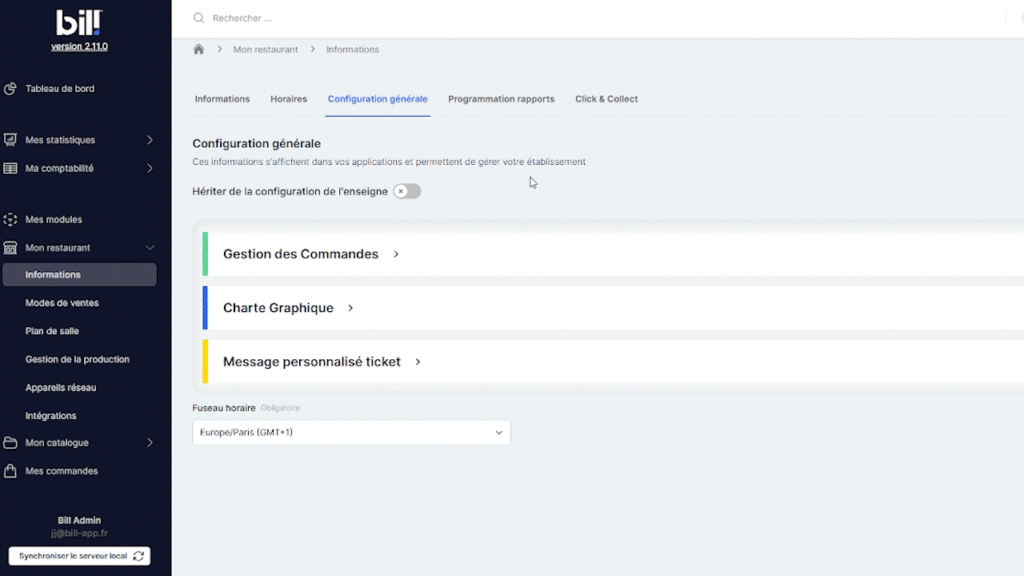1024x576 pixels.
Task: Click the Mes modules icon
Action: [x=10, y=220]
